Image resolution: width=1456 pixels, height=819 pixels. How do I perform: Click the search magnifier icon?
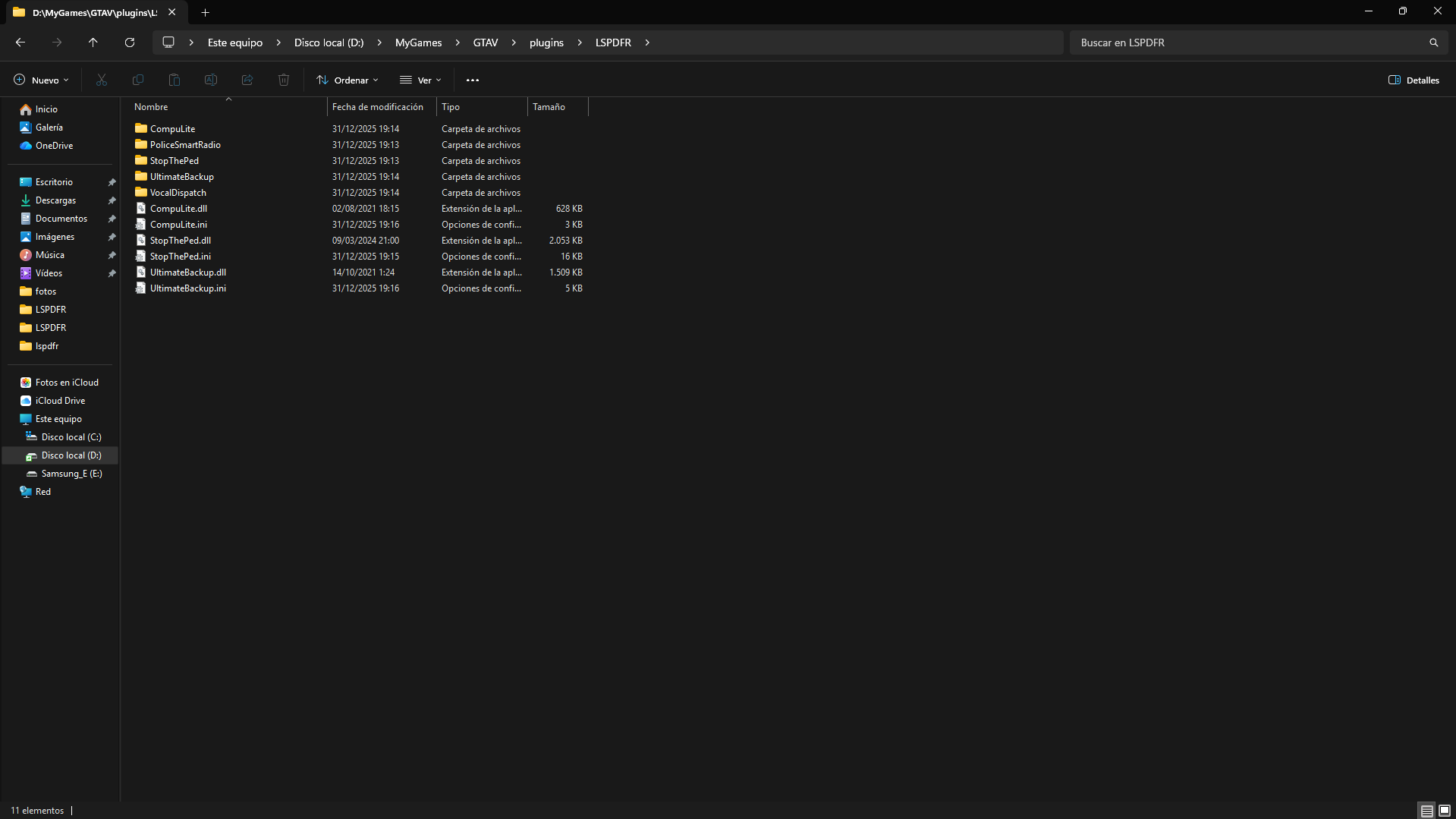tap(1434, 43)
